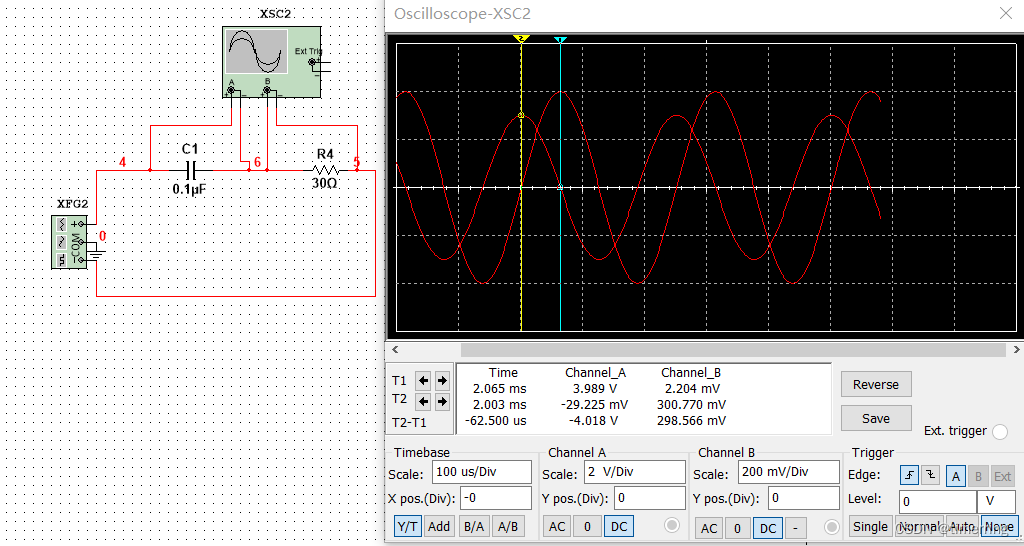Set trigger source to Ext
The height and width of the screenshot is (546, 1024).
point(1002,476)
